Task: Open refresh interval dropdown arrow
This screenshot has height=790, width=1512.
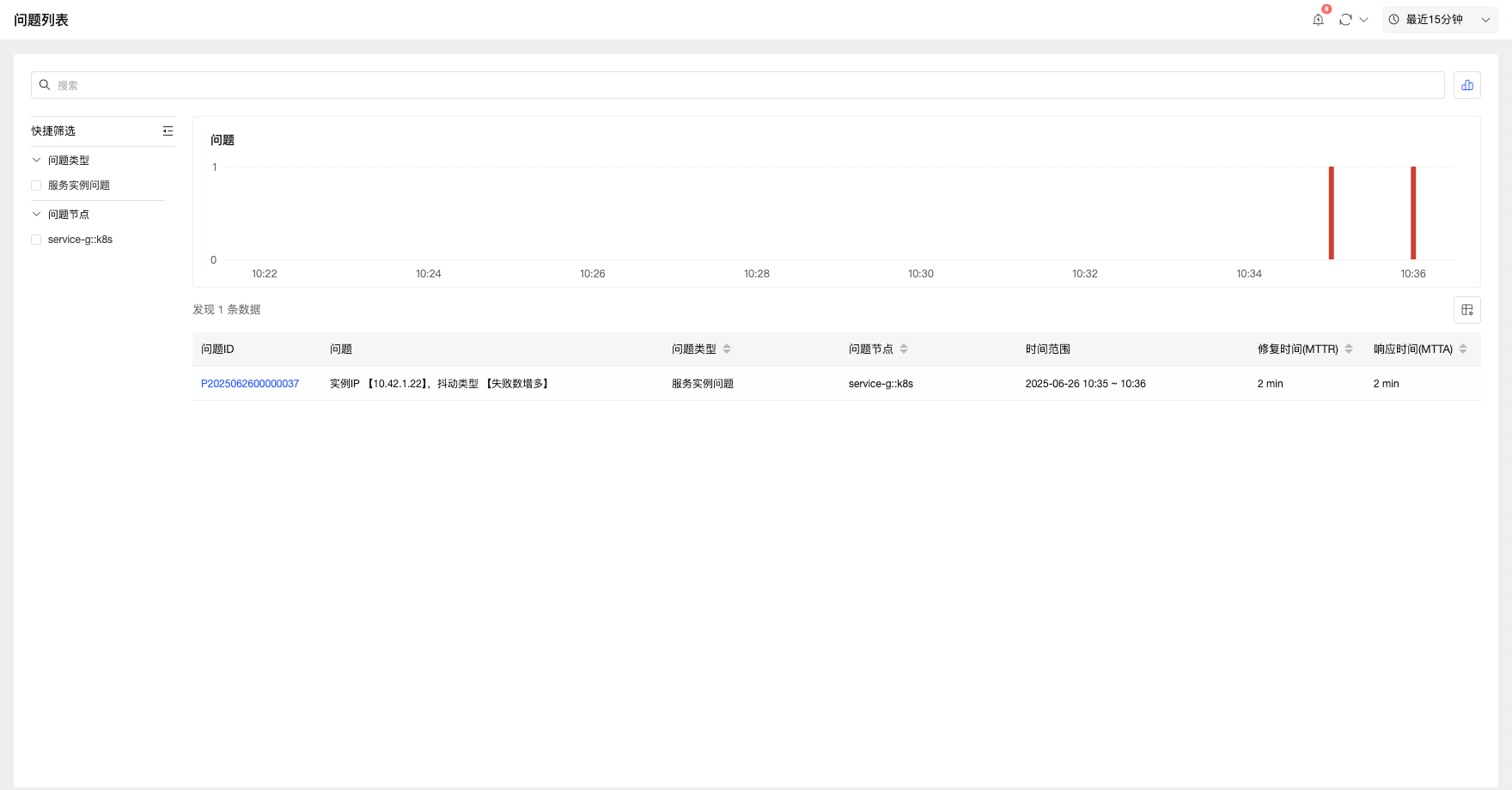Action: (x=1363, y=20)
